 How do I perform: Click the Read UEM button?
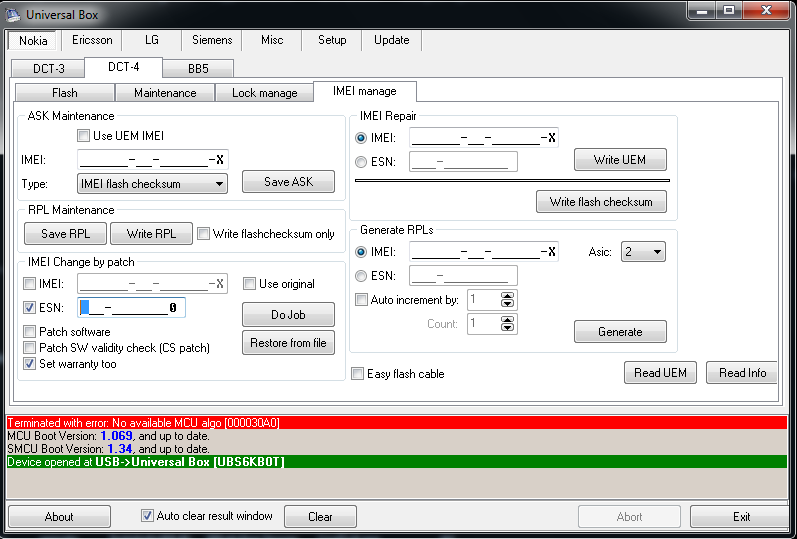[x=660, y=373]
